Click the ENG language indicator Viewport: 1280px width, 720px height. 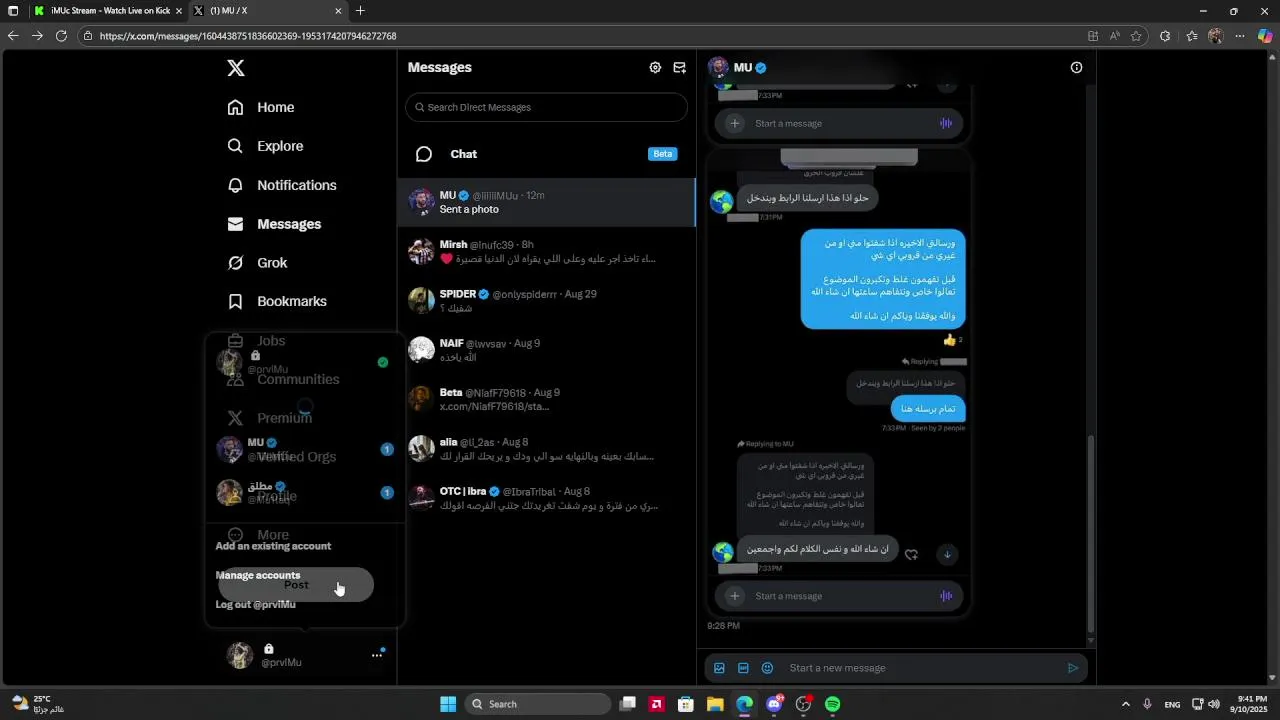pos(1172,704)
